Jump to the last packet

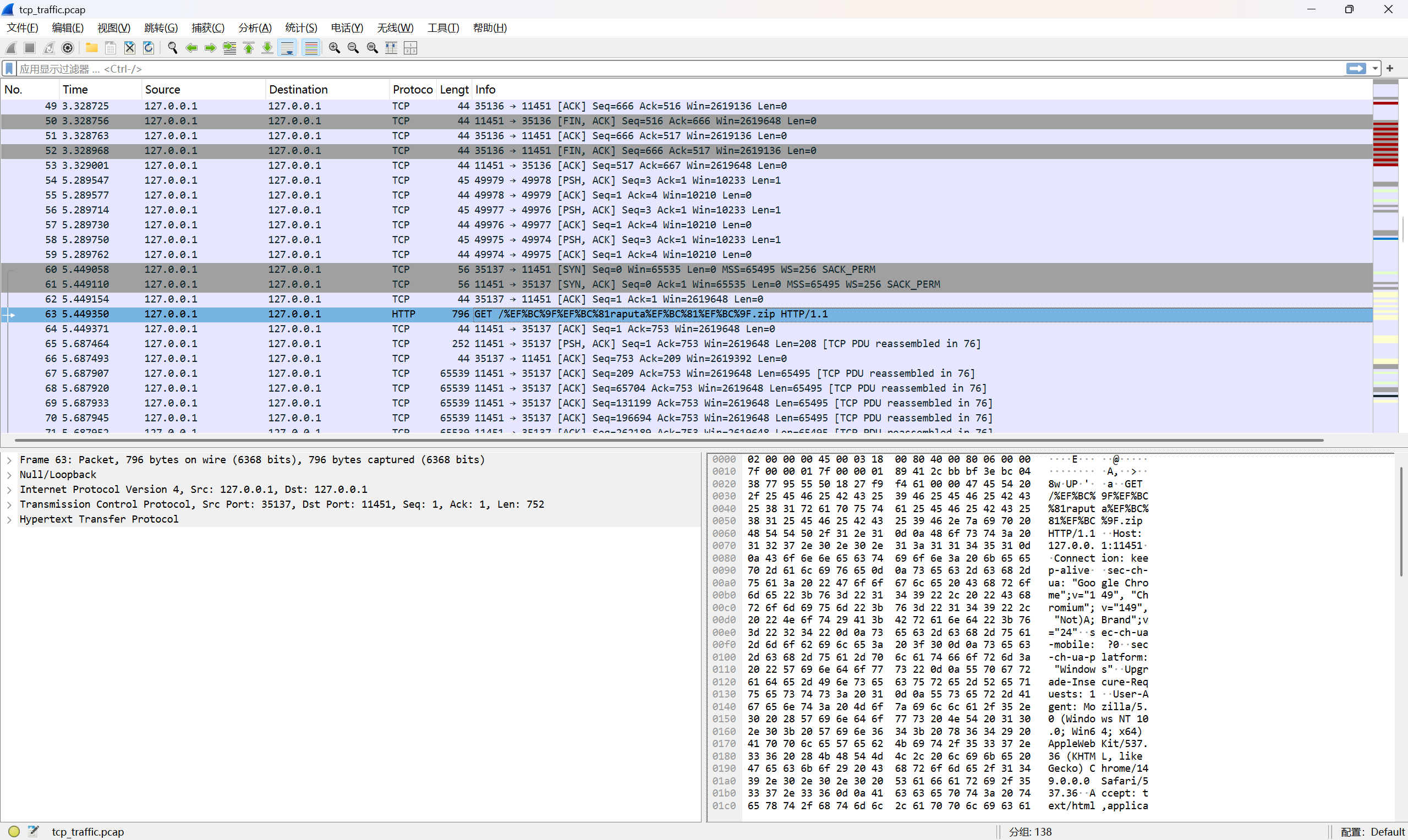click(x=268, y=48)
